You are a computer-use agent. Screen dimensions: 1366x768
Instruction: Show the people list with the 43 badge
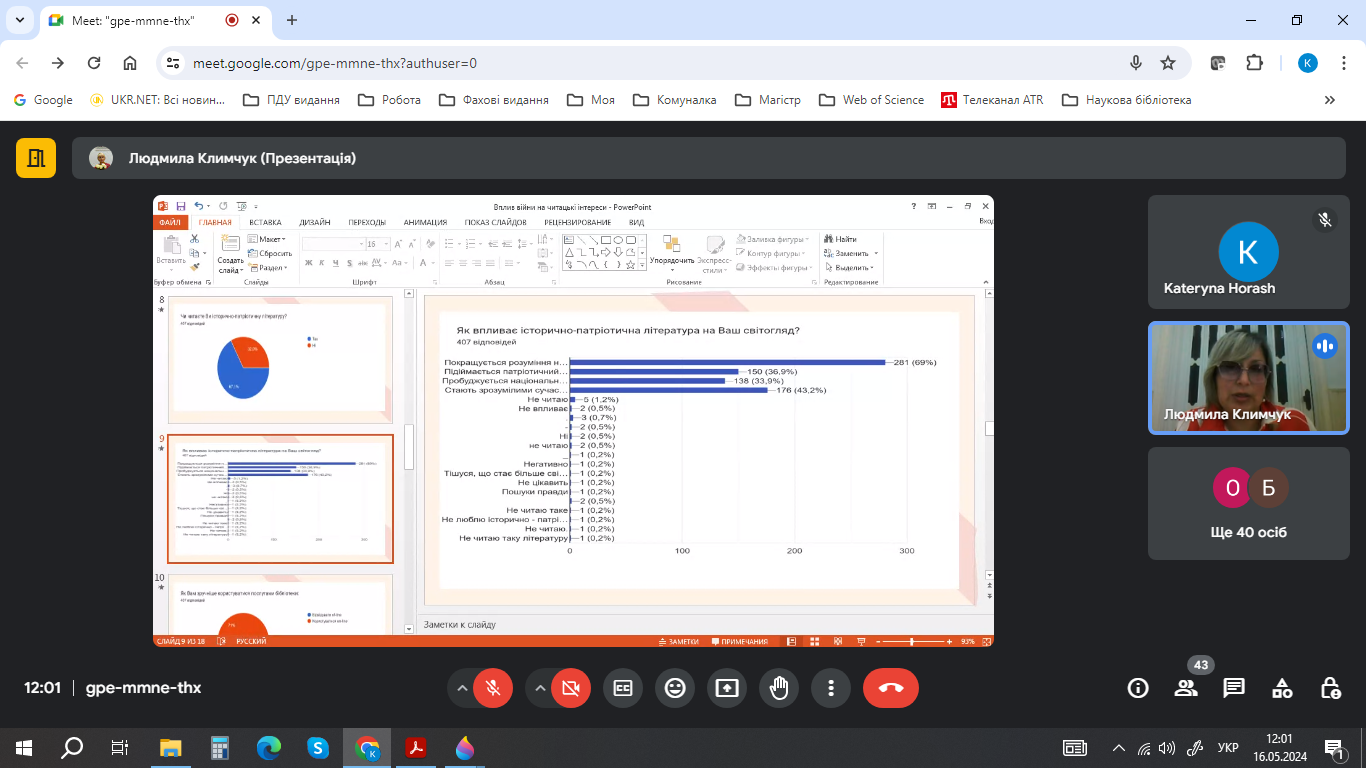(x=1186, y=688)
